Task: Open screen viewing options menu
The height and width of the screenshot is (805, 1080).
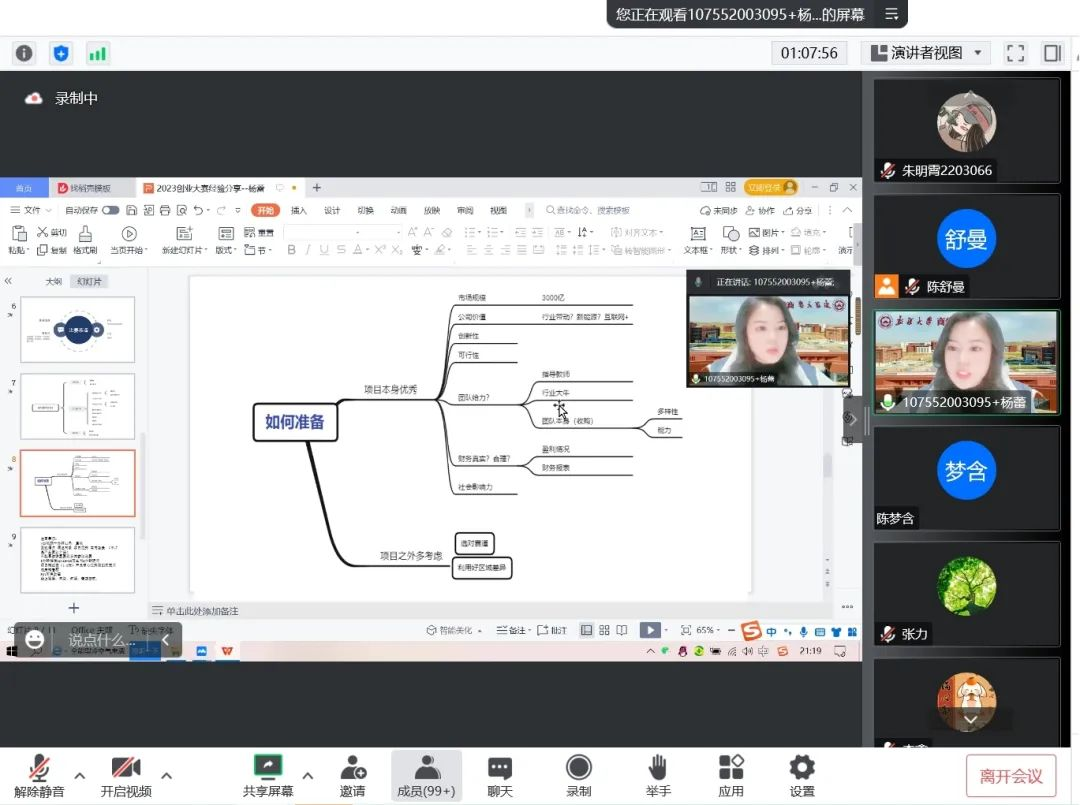Action: coord(891,14)
